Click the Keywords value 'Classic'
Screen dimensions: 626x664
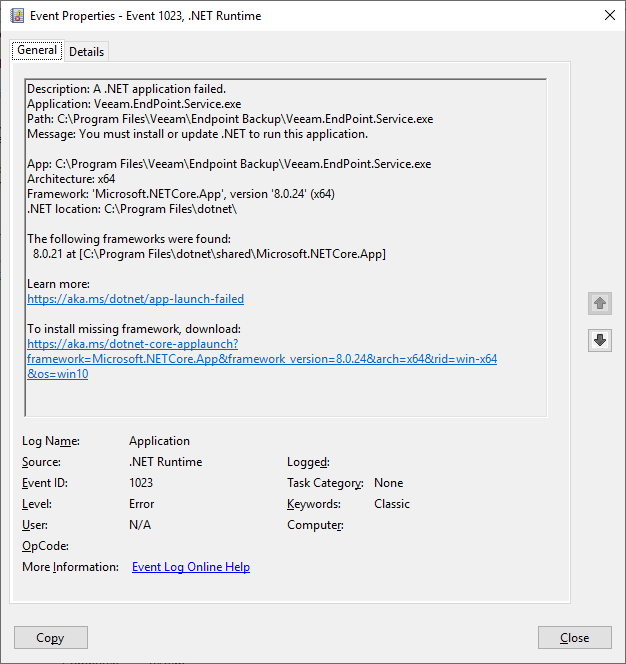(x=392, y=504)
